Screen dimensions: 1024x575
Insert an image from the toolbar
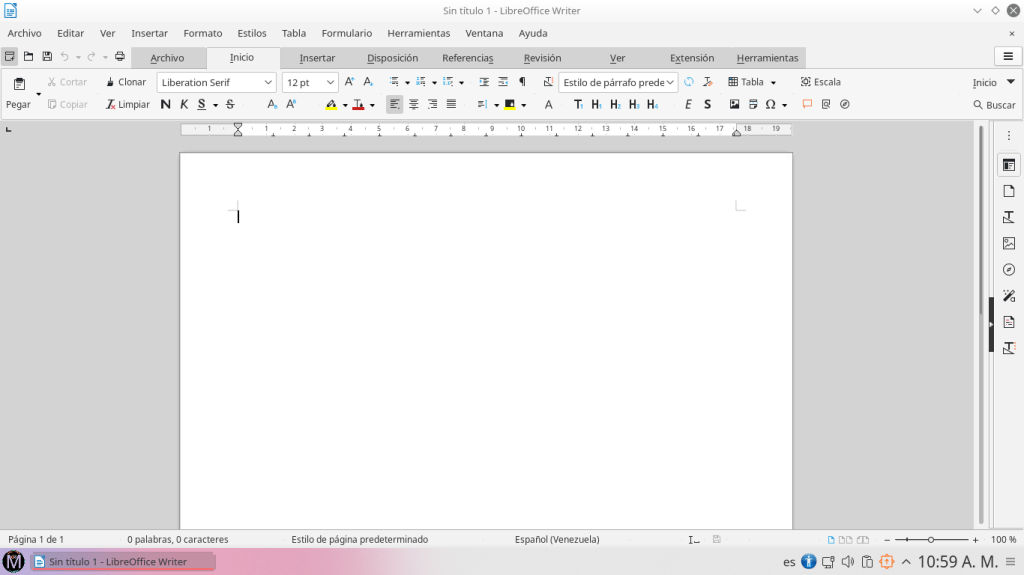pos(734,104)
